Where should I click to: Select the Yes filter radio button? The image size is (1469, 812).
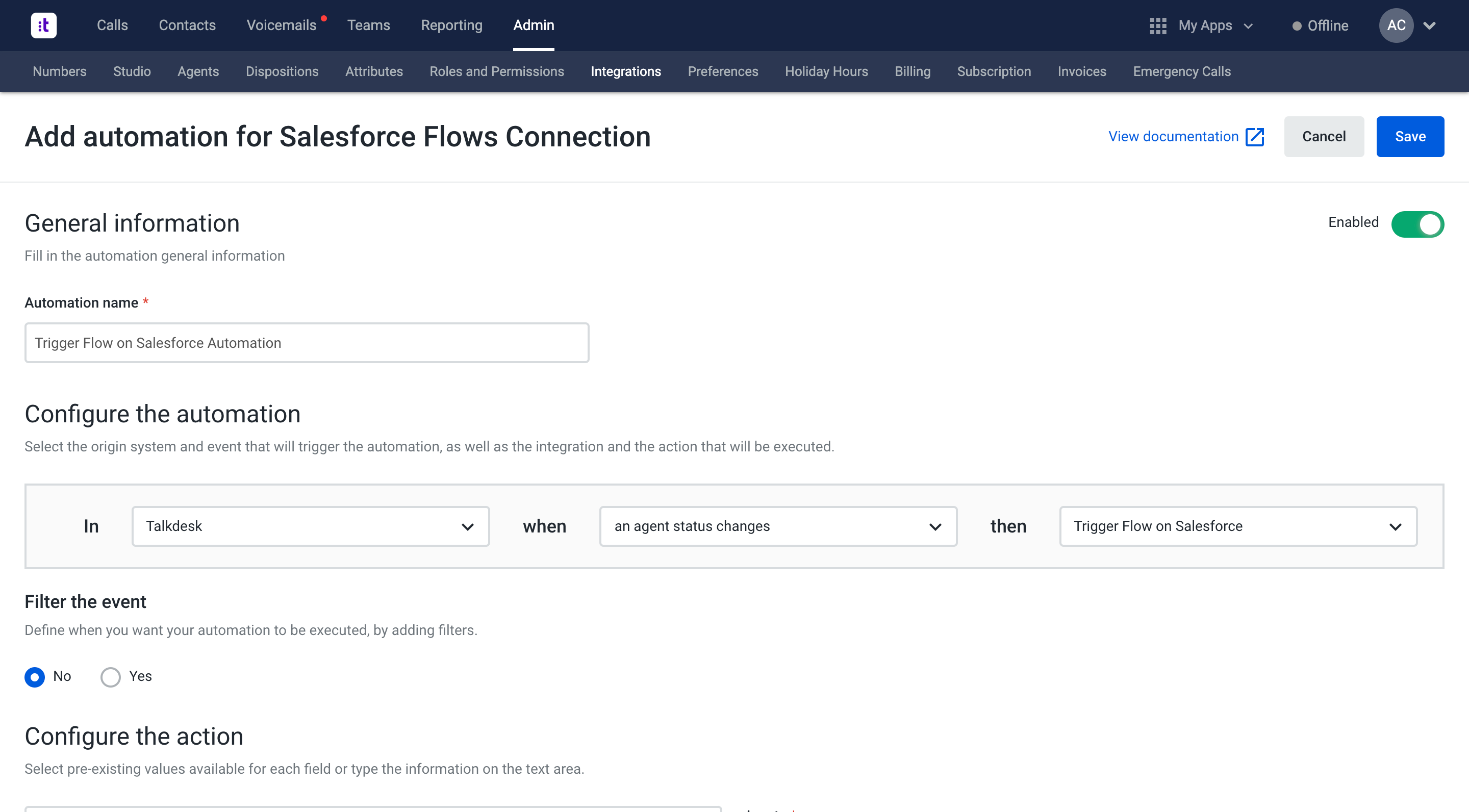point(111,677)
